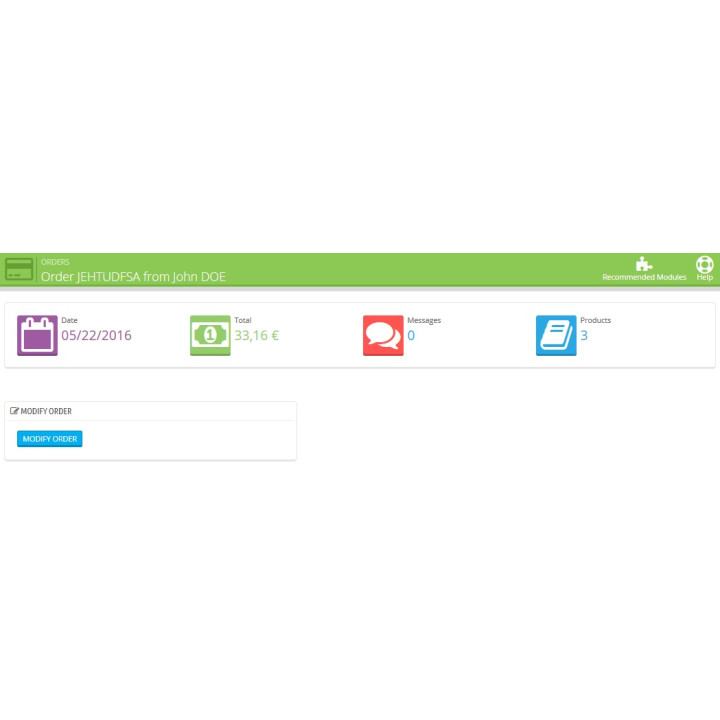Click the Recommended Modules label
Screen dimensions: 720x720
pyautogui.click(x=644, y=277)
